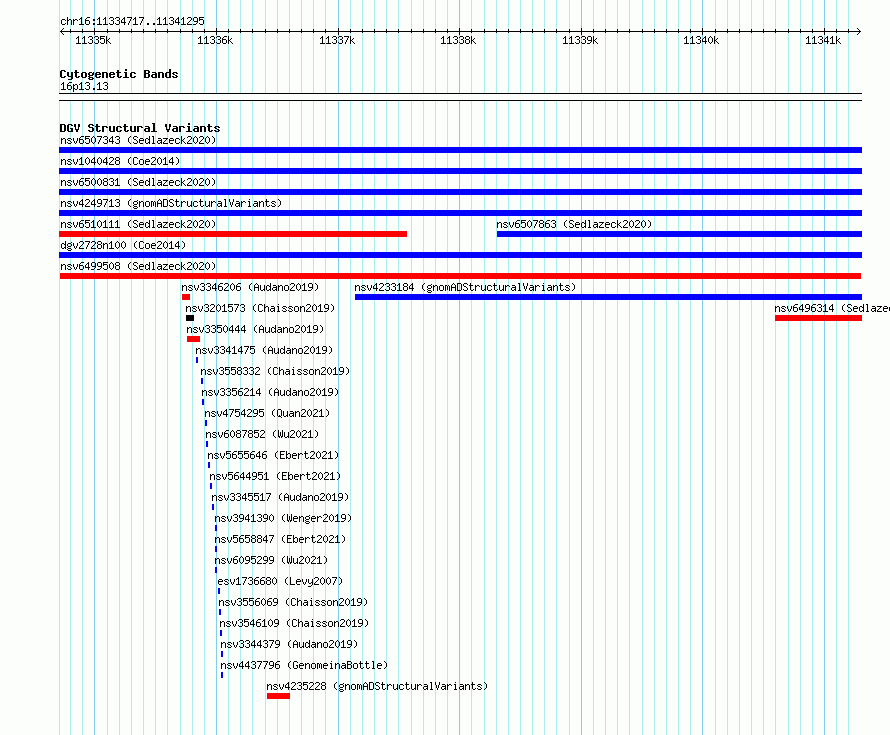Click the 11336k ruler tick label
This screenshot has height=735, width=890.
[215, 40]
